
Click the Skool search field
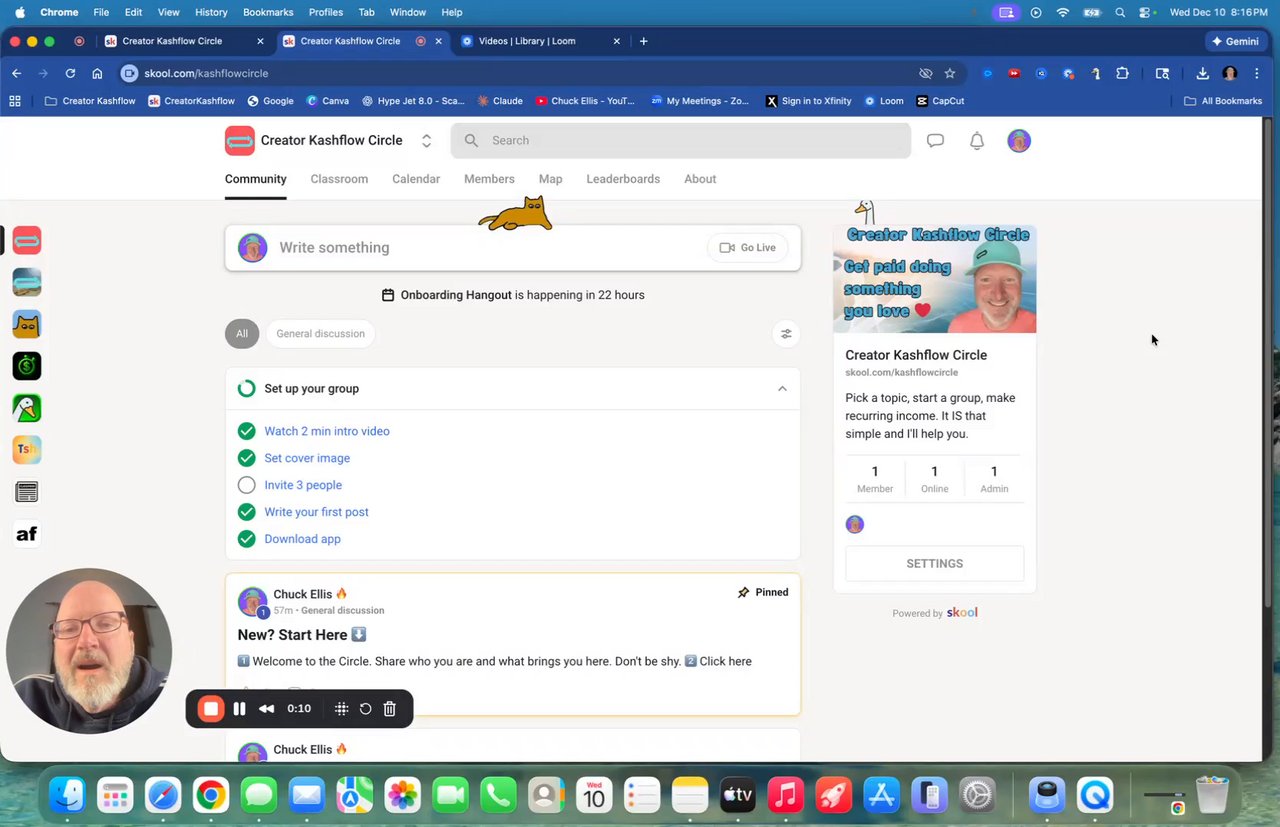point(681,141)
